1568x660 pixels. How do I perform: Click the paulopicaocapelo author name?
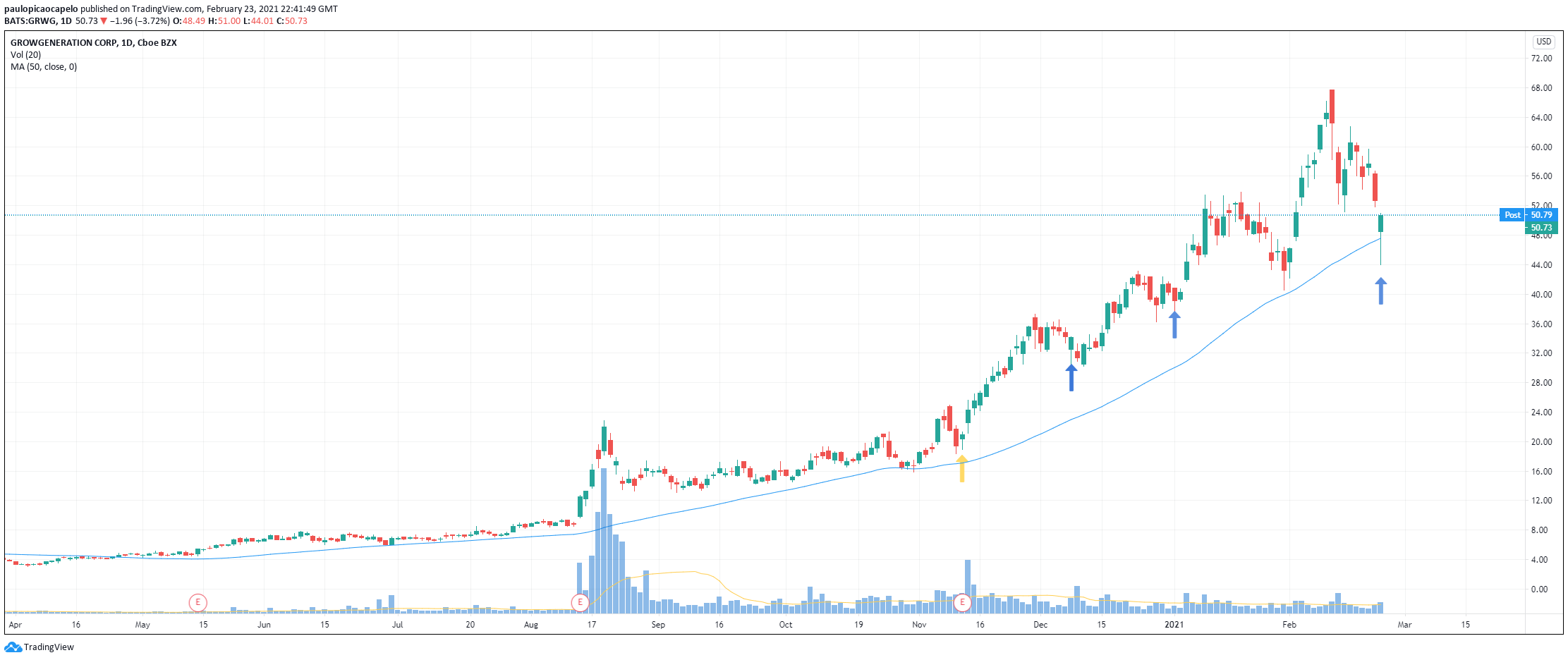pyautogui.click(x=41, y=9)
